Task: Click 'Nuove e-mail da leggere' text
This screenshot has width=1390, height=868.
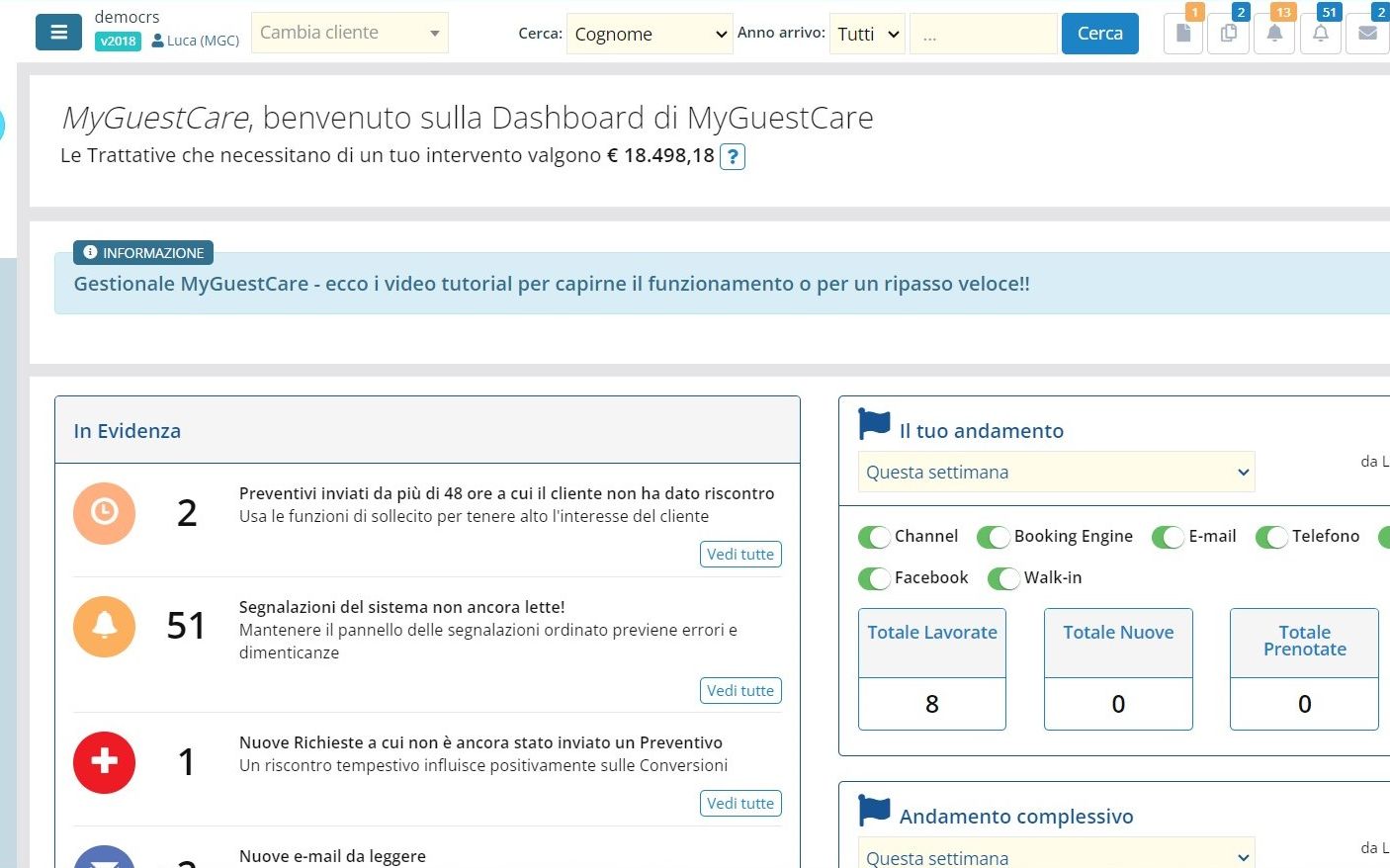Action: [x=332, y=856]
